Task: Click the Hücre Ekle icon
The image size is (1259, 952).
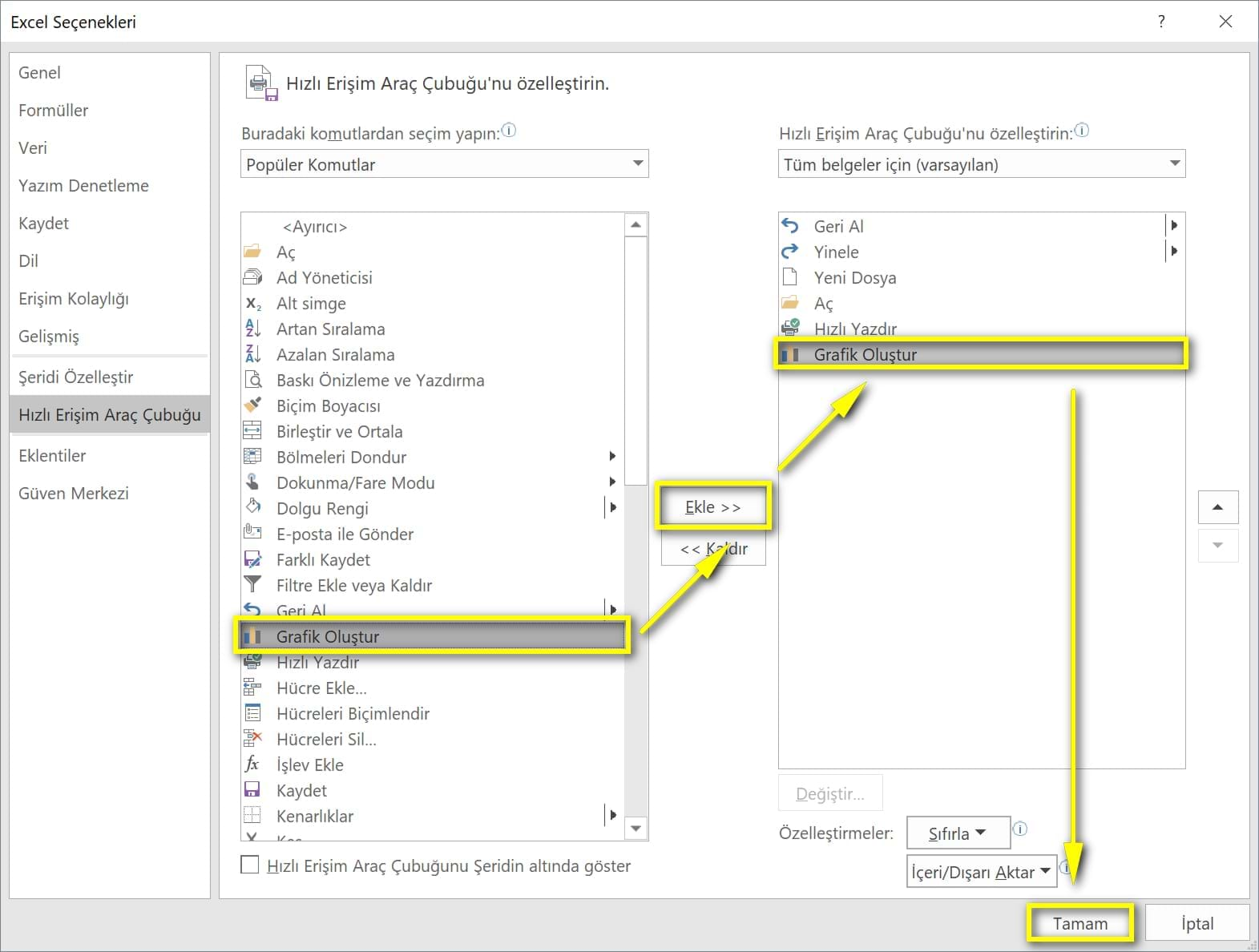Action: (x=252, y=688)
